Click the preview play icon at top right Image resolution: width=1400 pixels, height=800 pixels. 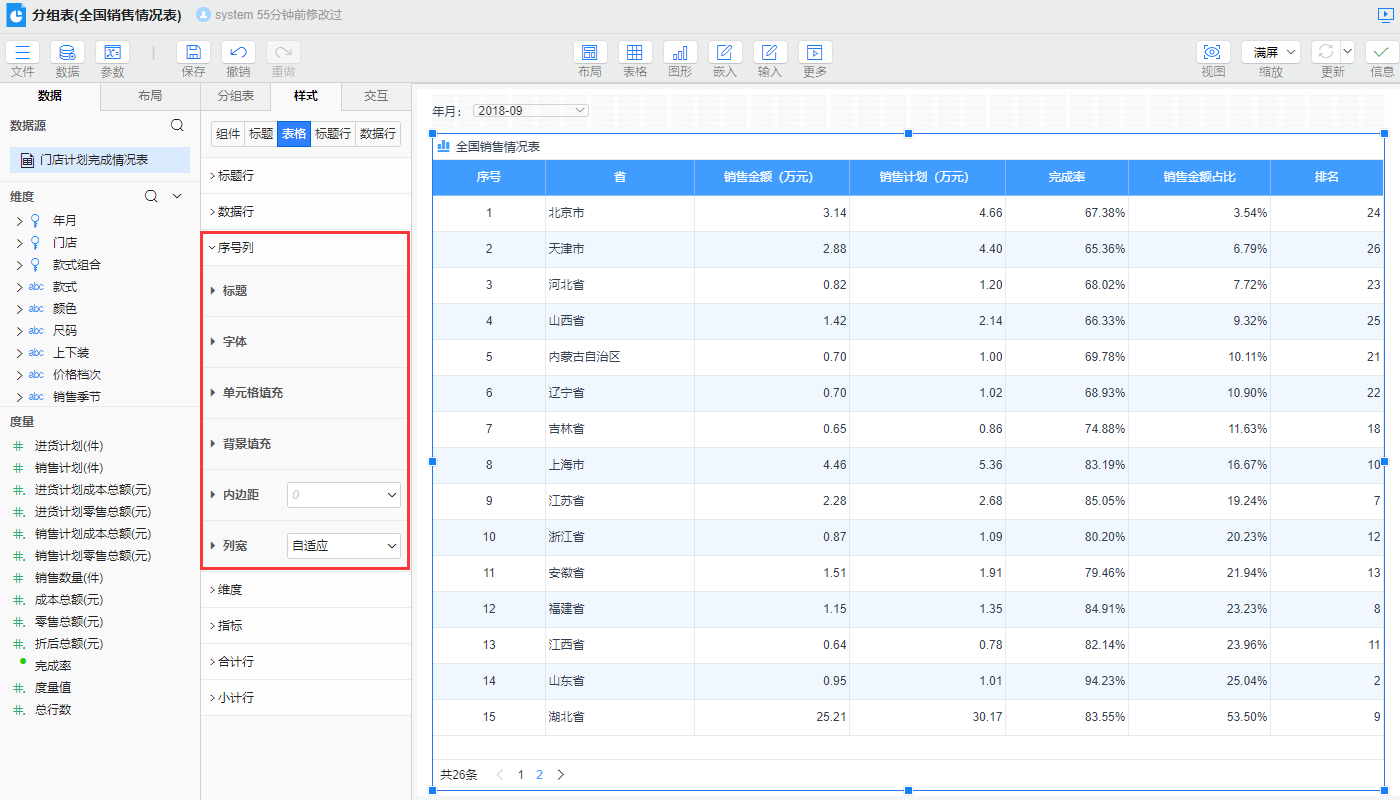coord(1384,15)
